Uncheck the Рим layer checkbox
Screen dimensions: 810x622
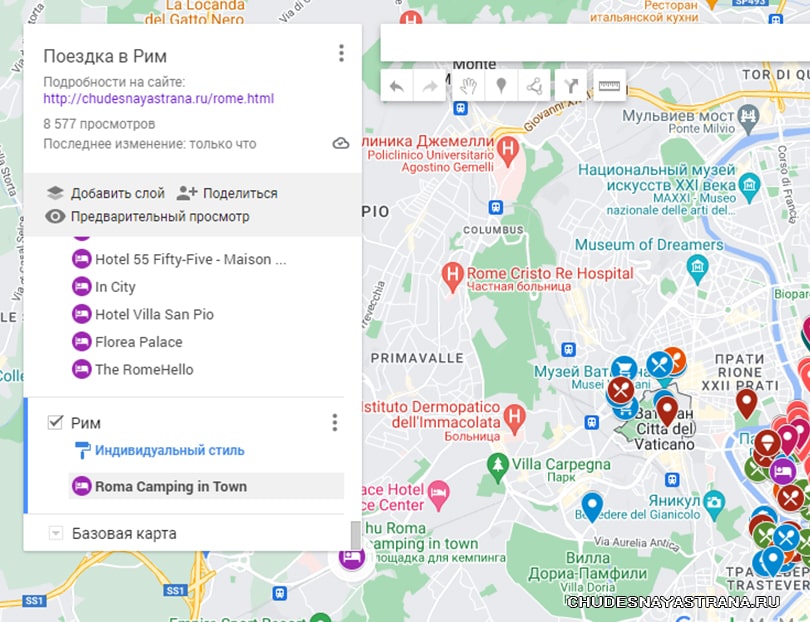click(x=55, y=423)
